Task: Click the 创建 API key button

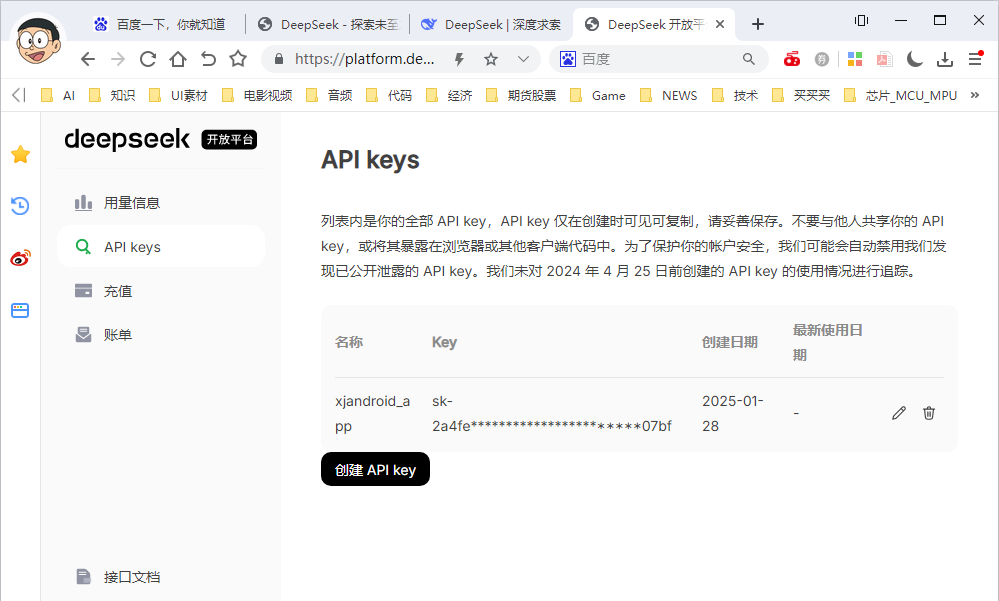Action: 375,470
